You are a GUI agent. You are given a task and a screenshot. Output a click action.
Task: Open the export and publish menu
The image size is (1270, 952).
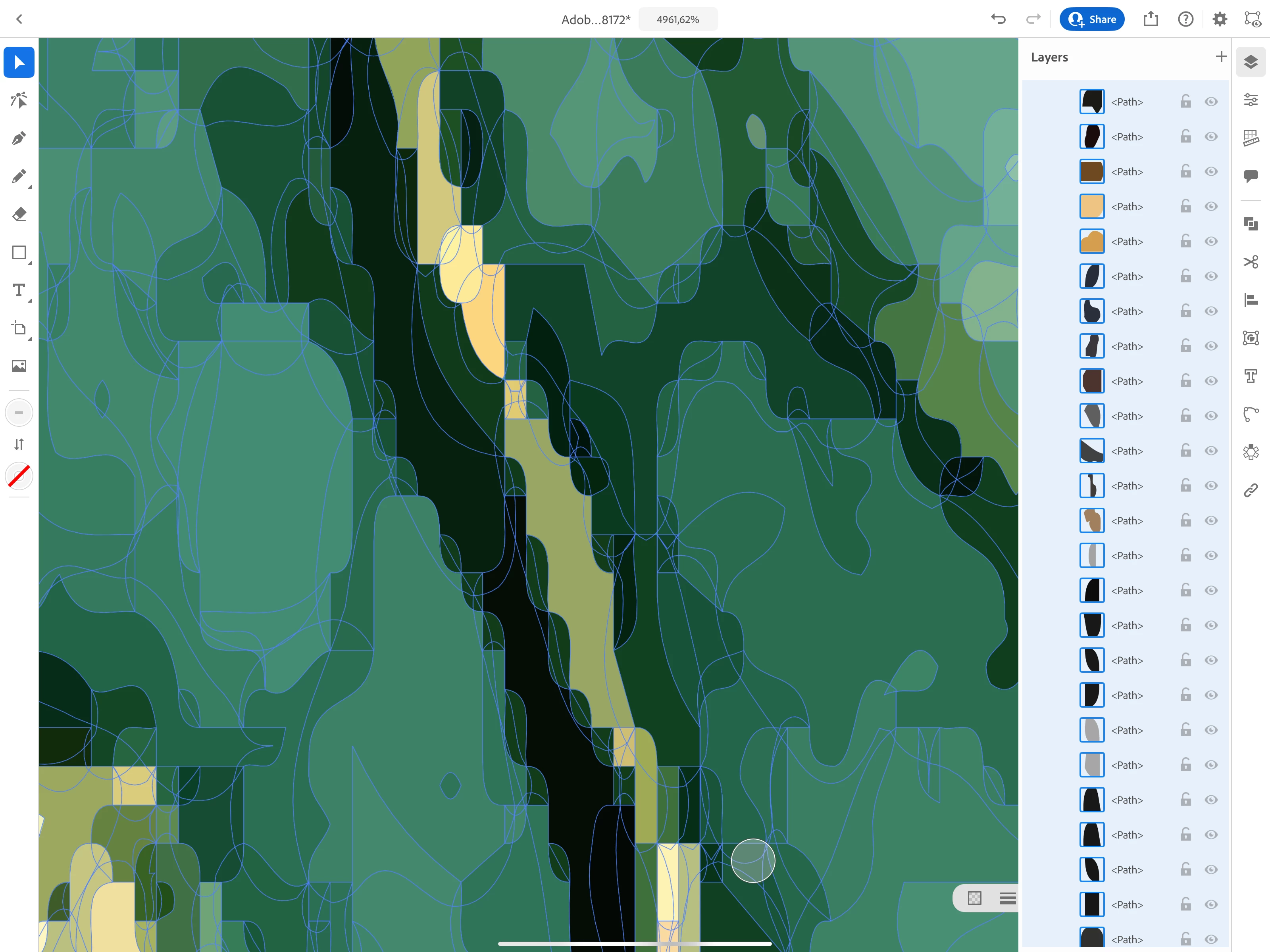[x=1151, y=19]
